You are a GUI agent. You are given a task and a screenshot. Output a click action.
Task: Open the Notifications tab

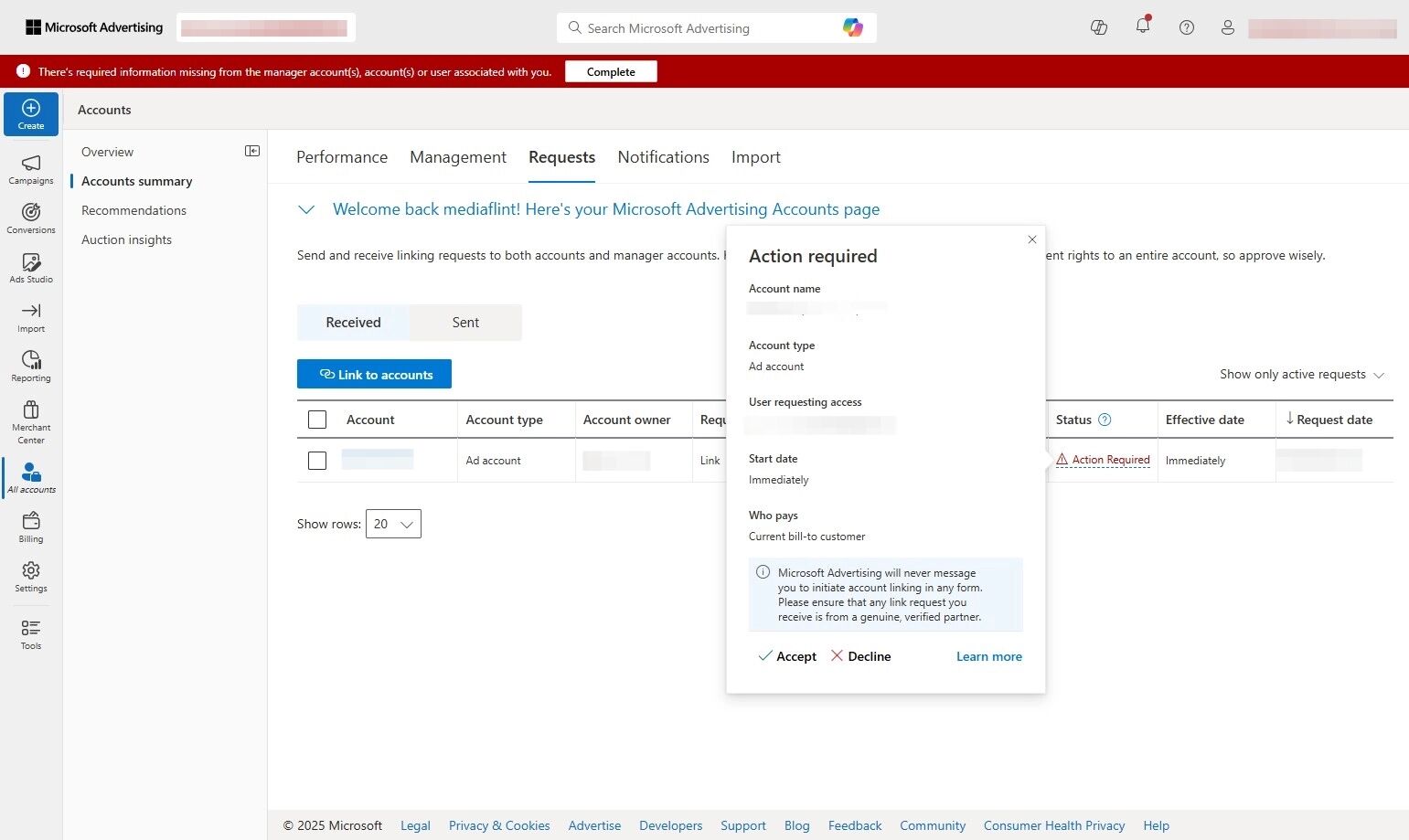click(663, 157)
